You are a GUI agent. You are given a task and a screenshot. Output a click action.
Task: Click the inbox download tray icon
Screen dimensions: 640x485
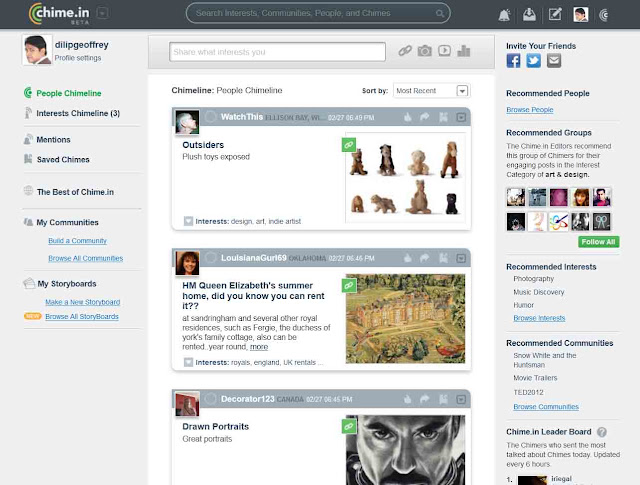click(x=529, y=15)
